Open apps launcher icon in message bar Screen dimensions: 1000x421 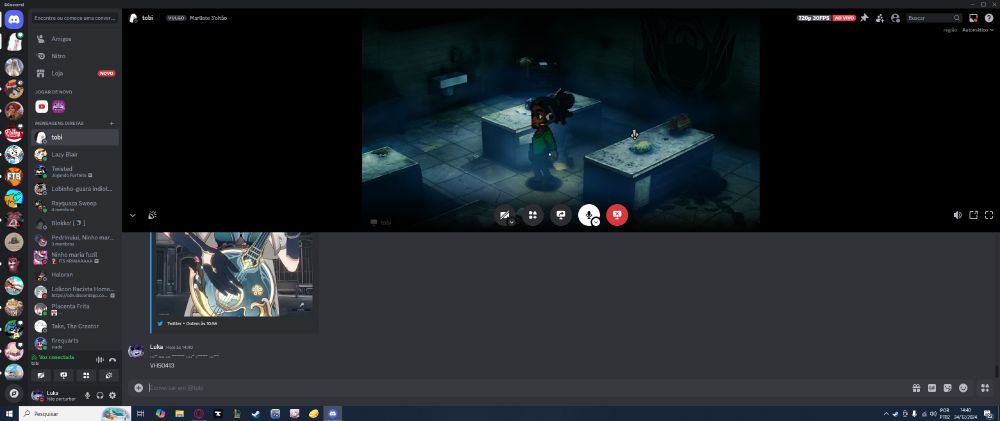tap(985, 388)
